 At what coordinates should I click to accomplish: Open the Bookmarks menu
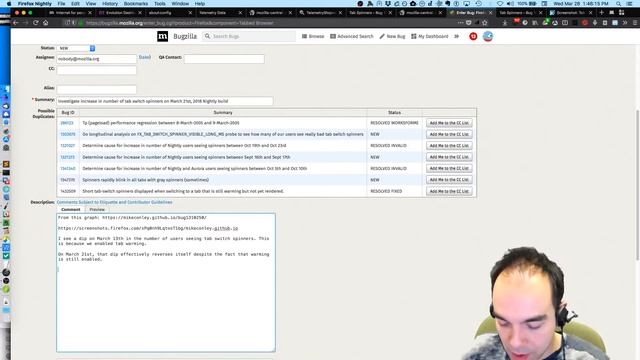click(136, 3)
